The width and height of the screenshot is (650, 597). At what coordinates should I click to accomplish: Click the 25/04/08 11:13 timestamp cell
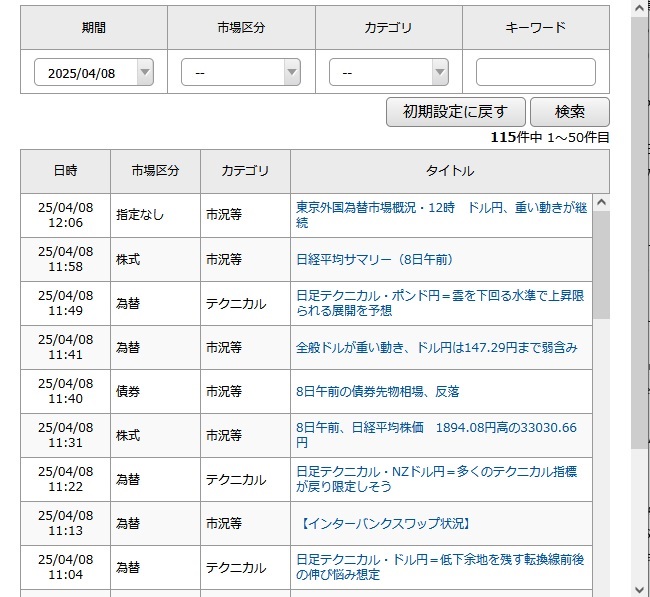65,523
